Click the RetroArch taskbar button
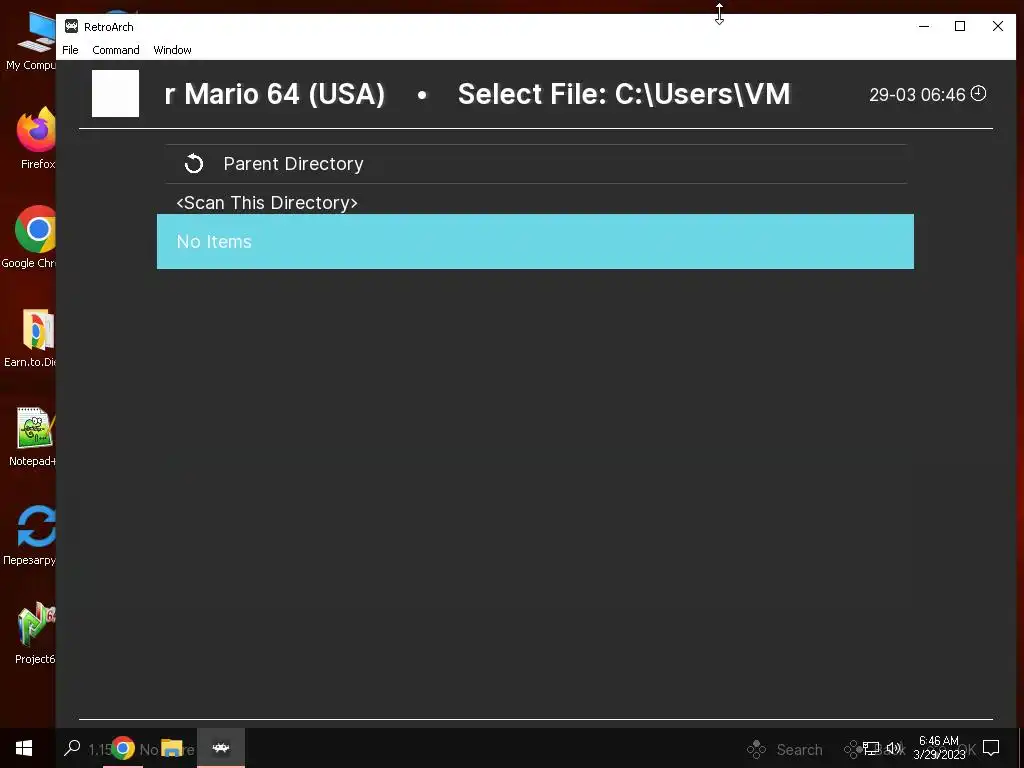 tap(221, 748)
